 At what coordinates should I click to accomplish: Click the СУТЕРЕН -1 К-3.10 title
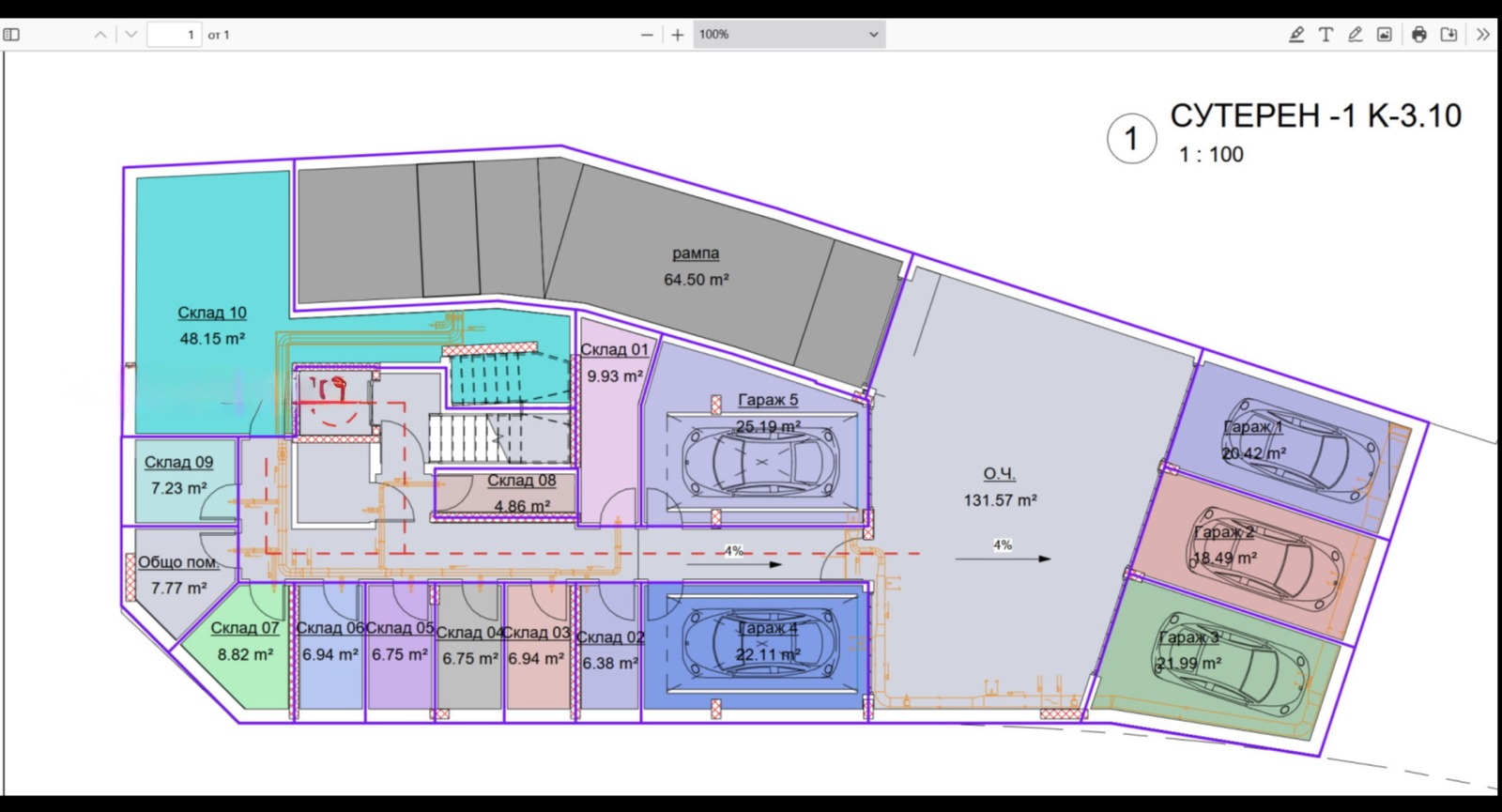coord(1315,115)
